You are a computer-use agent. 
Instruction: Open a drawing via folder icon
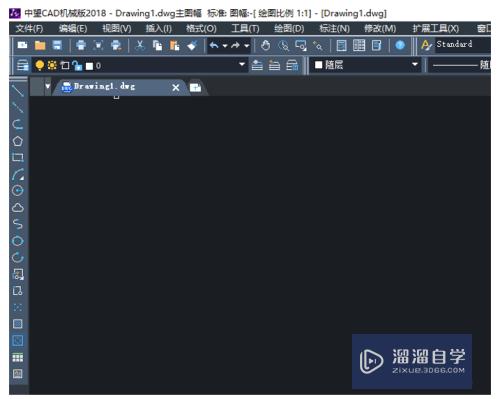point(40,45)
